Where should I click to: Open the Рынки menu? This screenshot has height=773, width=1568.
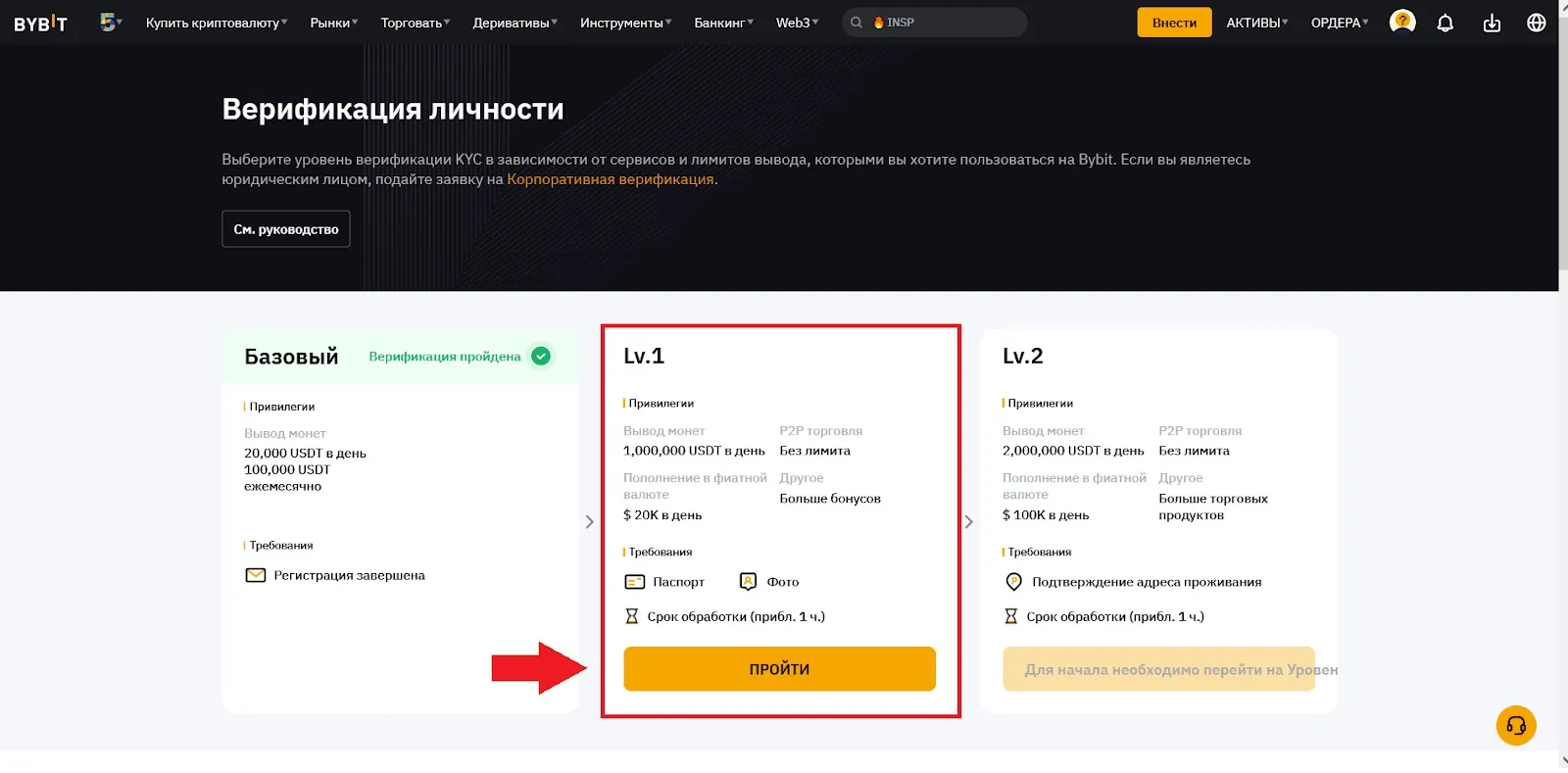coord(333,23)
